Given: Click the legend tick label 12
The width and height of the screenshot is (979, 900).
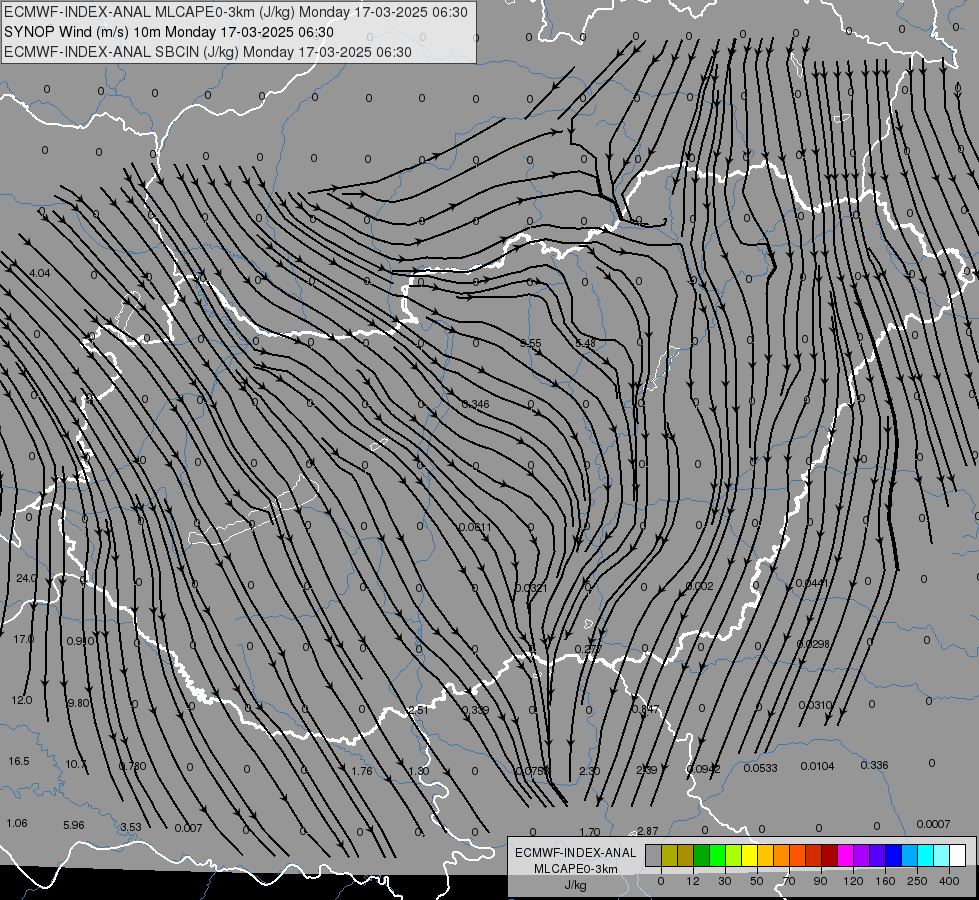Looking at the screenshot, I should click(x=693, y=881).
